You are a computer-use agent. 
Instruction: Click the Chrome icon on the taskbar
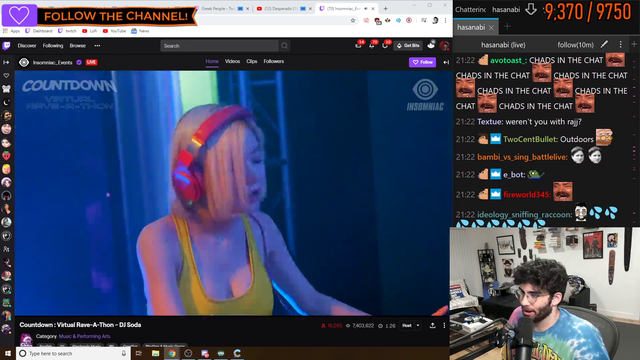pos(172,353)
